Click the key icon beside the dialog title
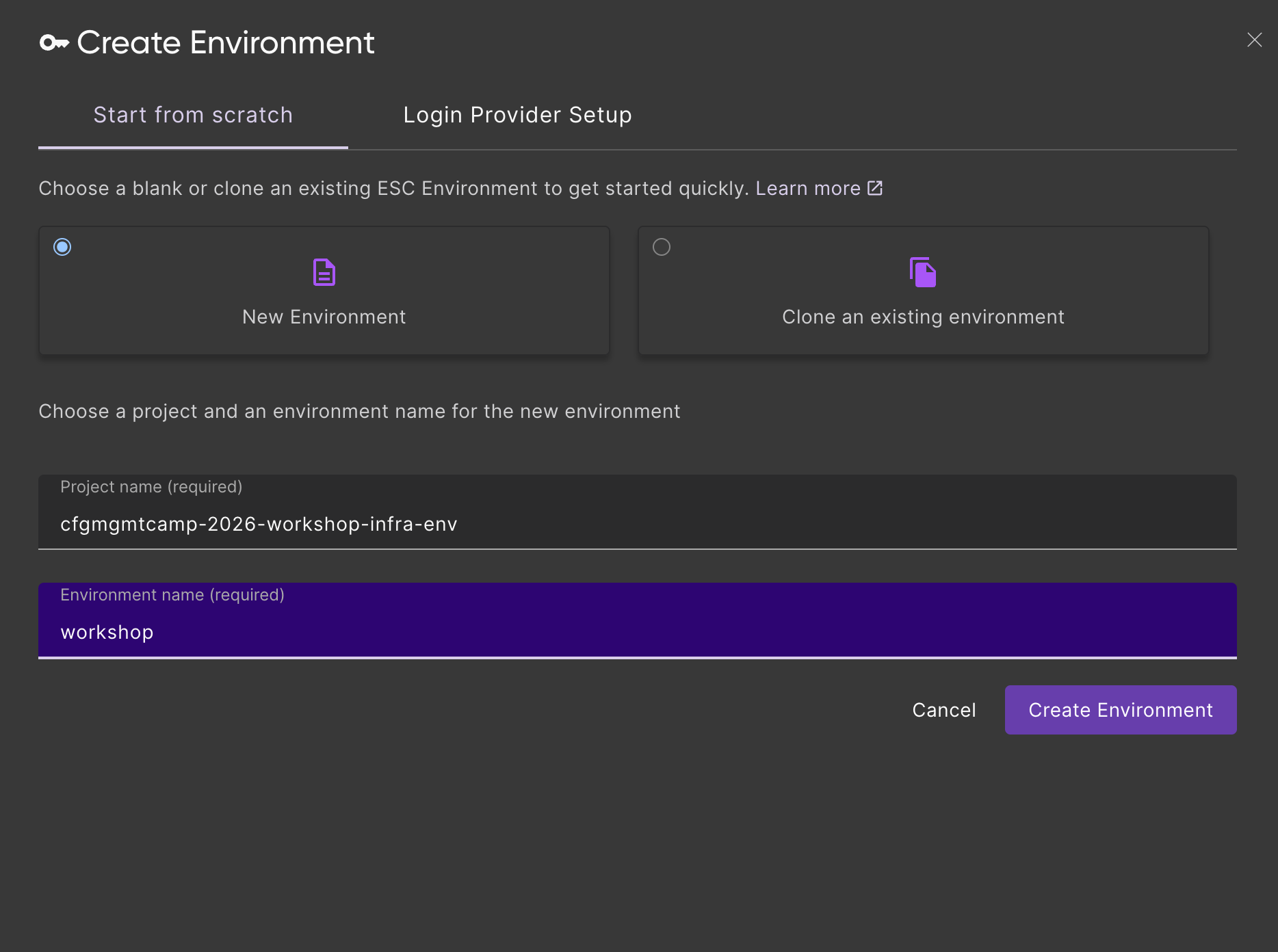Image resolution: width=1278 pixels, height=952 pixels. (54, 43)
